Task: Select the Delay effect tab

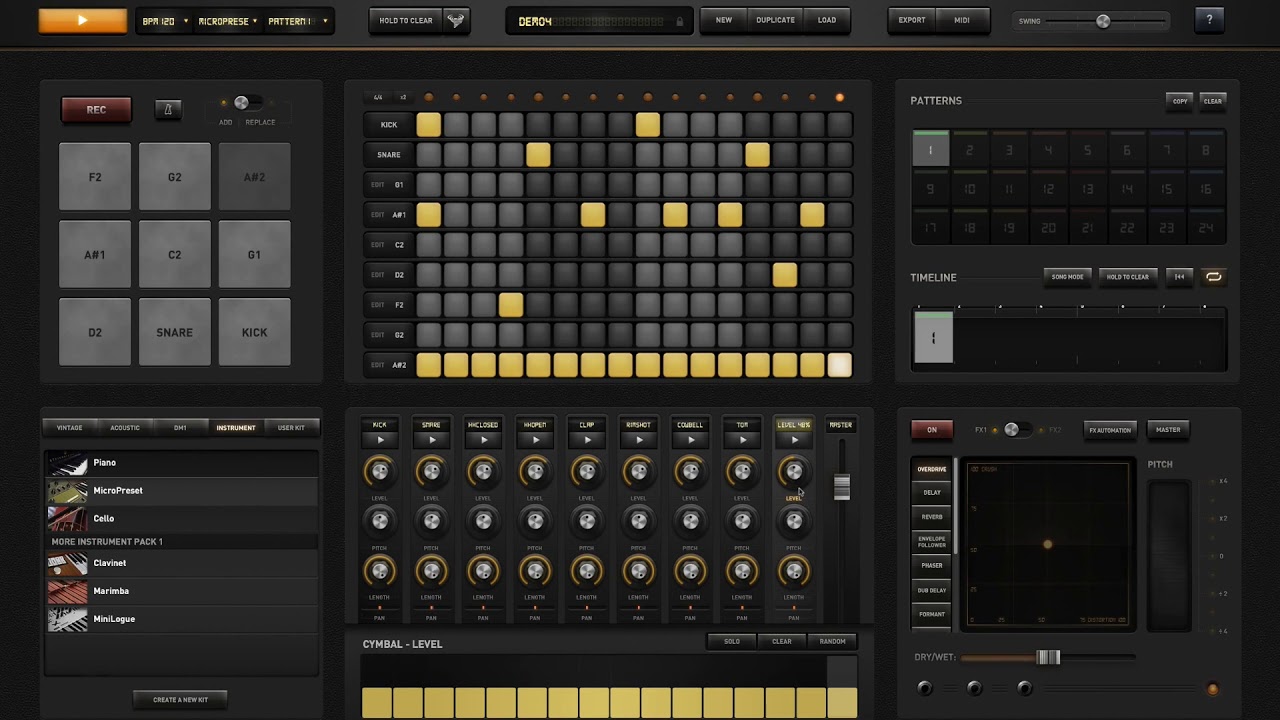Action: point(932,493)
